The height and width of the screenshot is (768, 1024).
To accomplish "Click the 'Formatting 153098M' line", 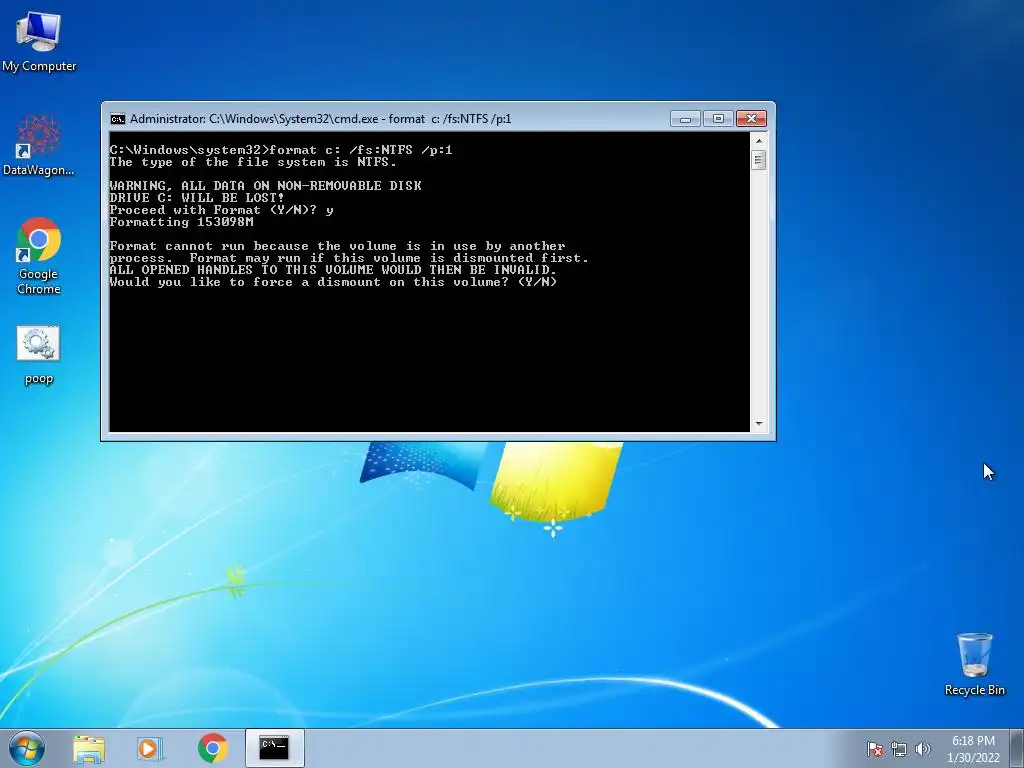I will pos(182,222).
